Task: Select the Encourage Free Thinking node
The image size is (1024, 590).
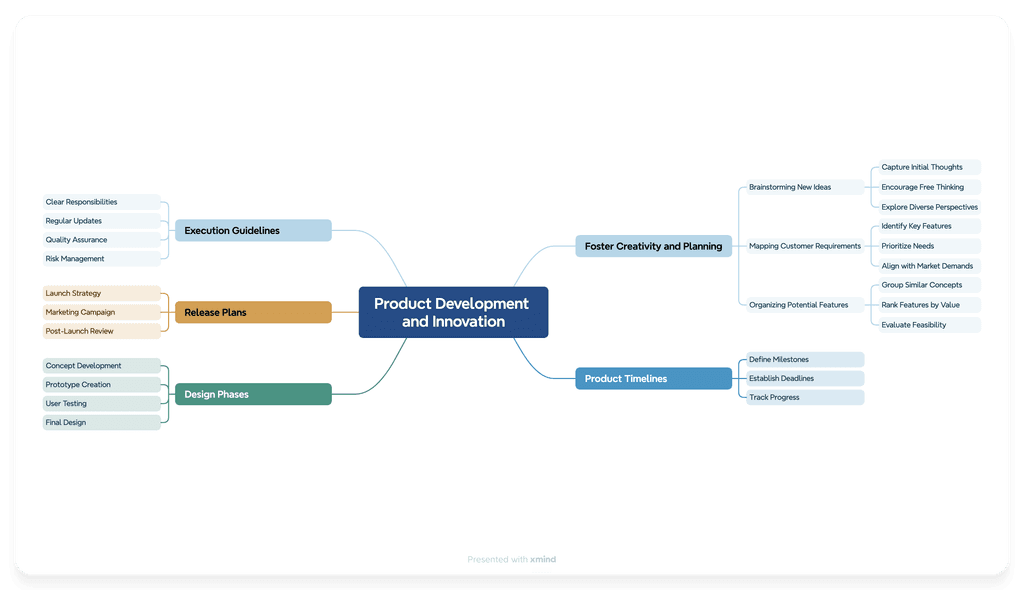Action: pos(922,187)
